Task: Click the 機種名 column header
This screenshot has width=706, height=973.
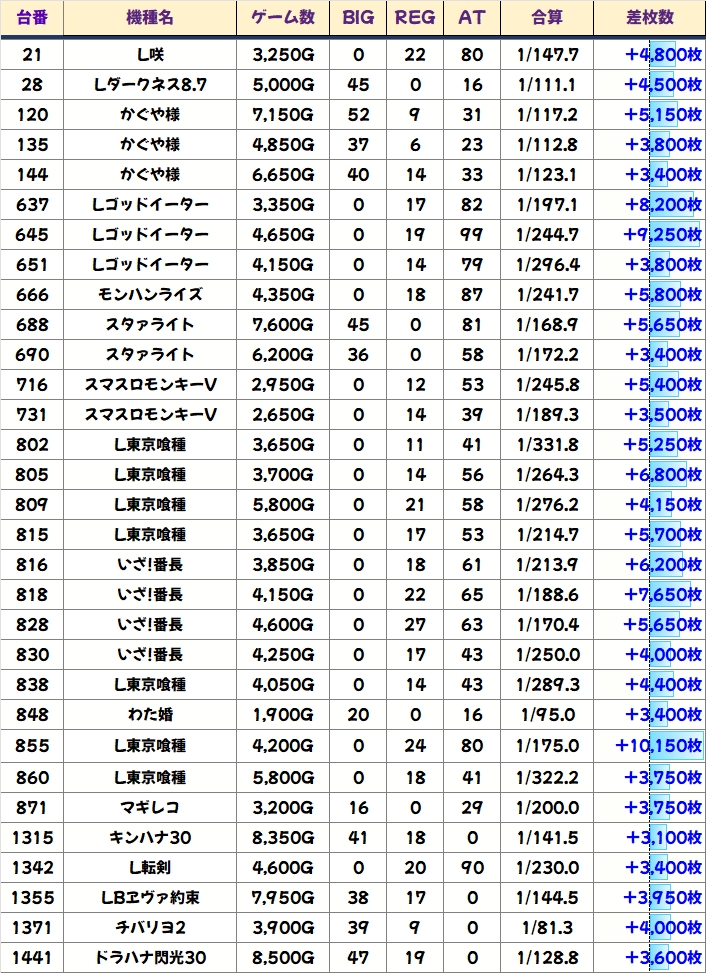Action: pyautogui.click(x=150, y=17)
